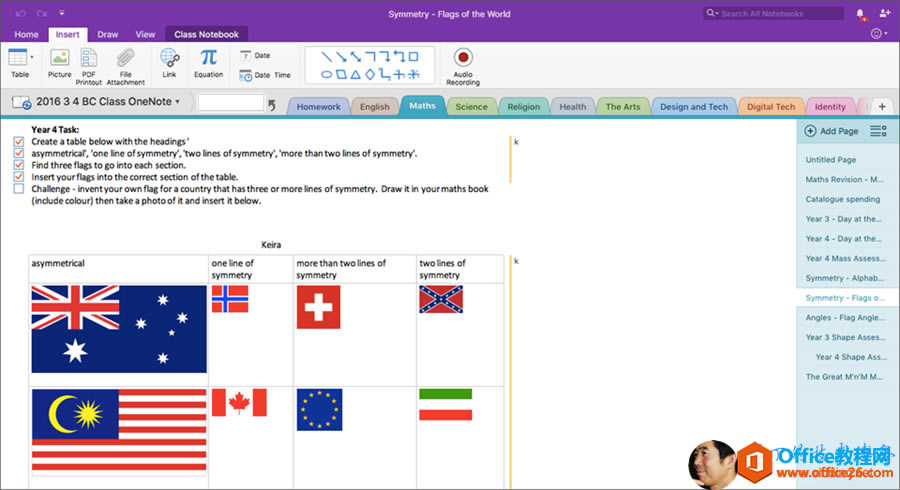Uncheck the 'Create a table below' checkbox
The image size is (900, 490).
pos(19,142)
